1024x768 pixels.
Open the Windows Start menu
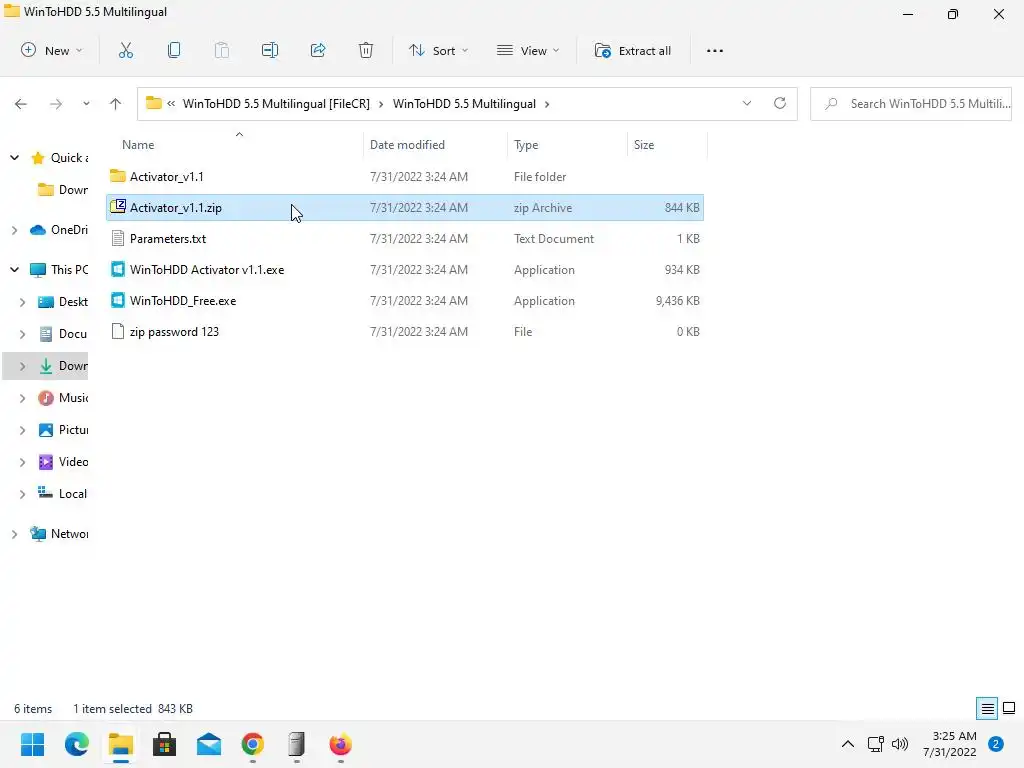[x=33, y=744]
